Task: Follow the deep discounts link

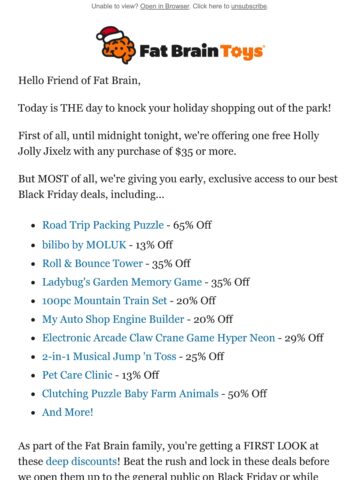Action: [x=81, y=461]
